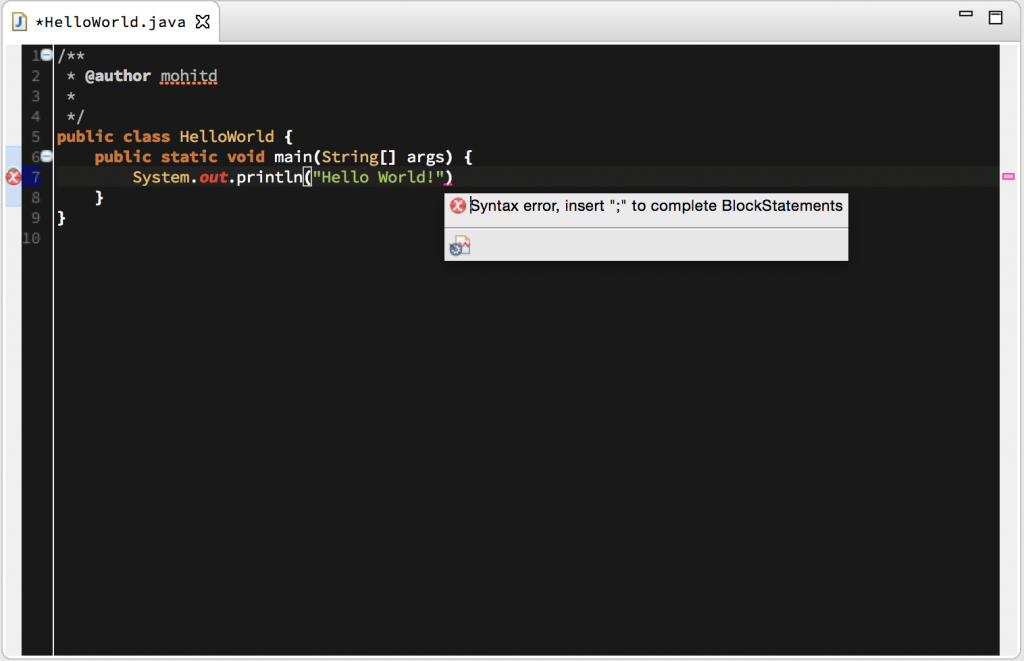Screen dimensions: 1024x661
Task: Click line number 5 in gutter
Action: (x=35, y=137)
